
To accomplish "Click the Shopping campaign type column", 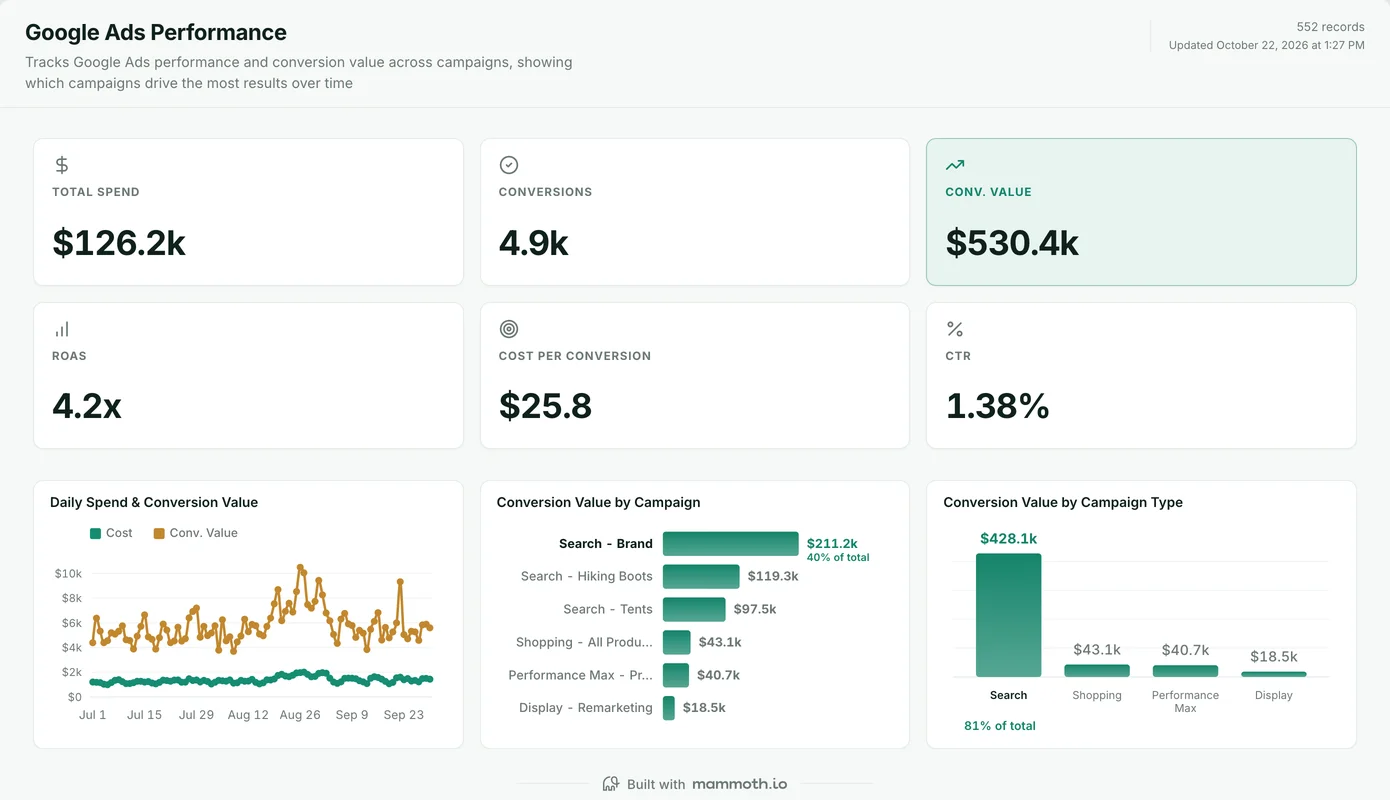I will click(1097, 671).
